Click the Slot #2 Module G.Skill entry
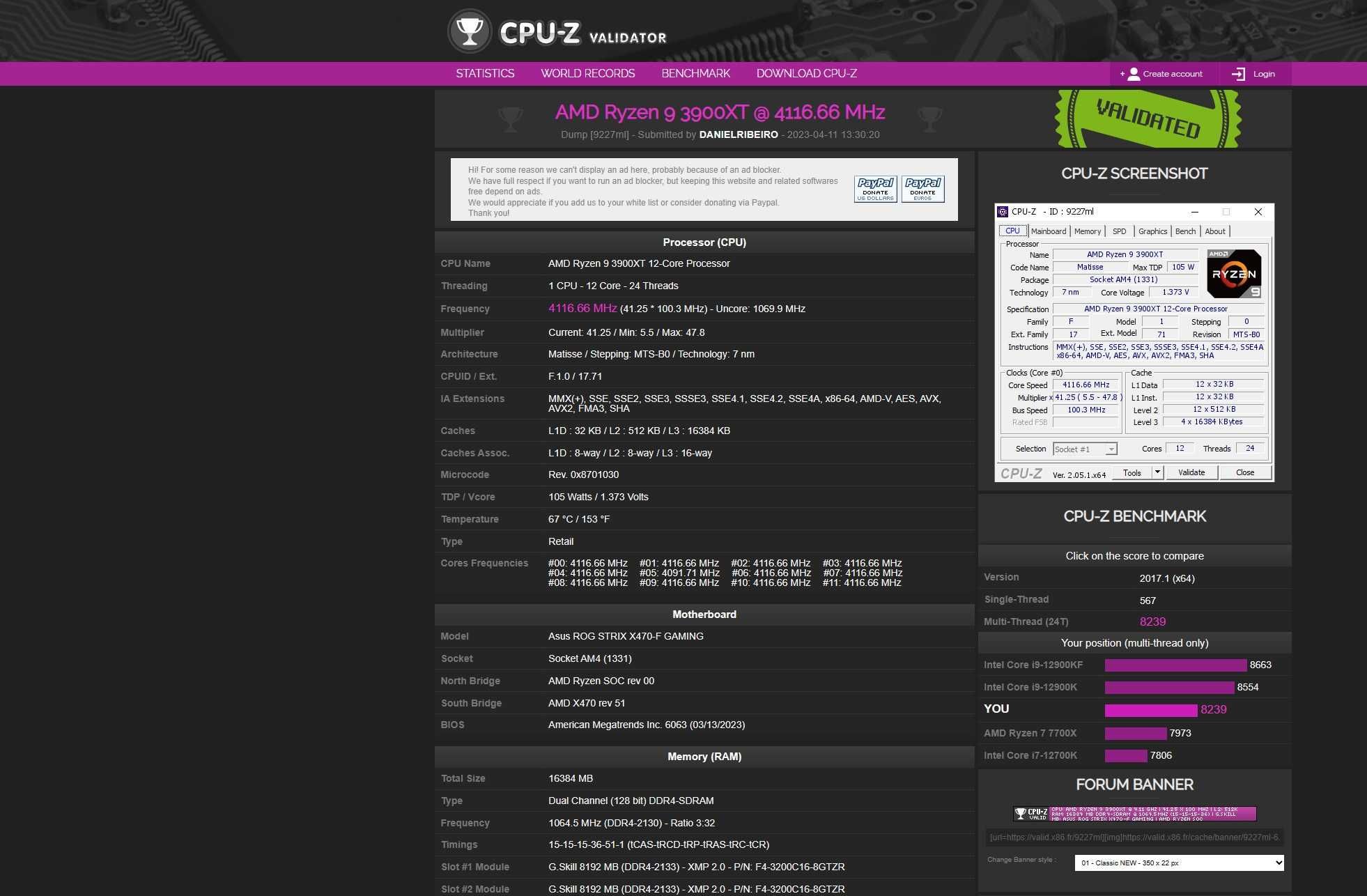 coord(697,889)
